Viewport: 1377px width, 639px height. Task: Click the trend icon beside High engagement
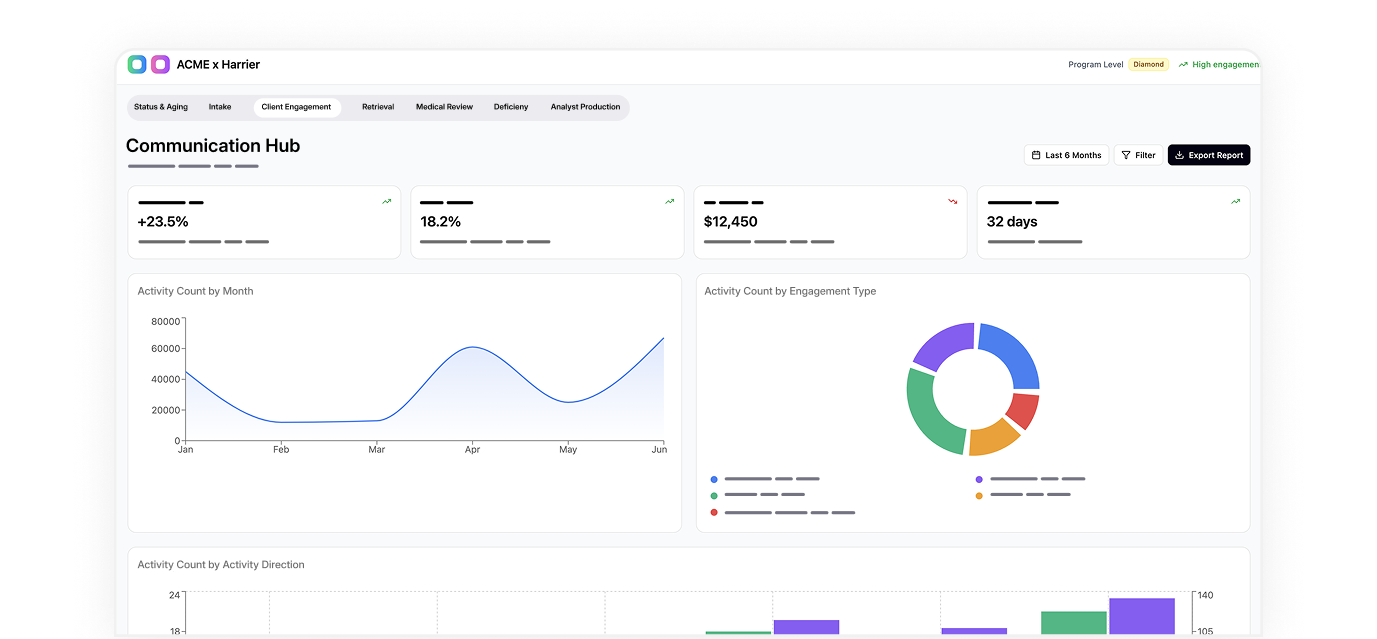1183,64
